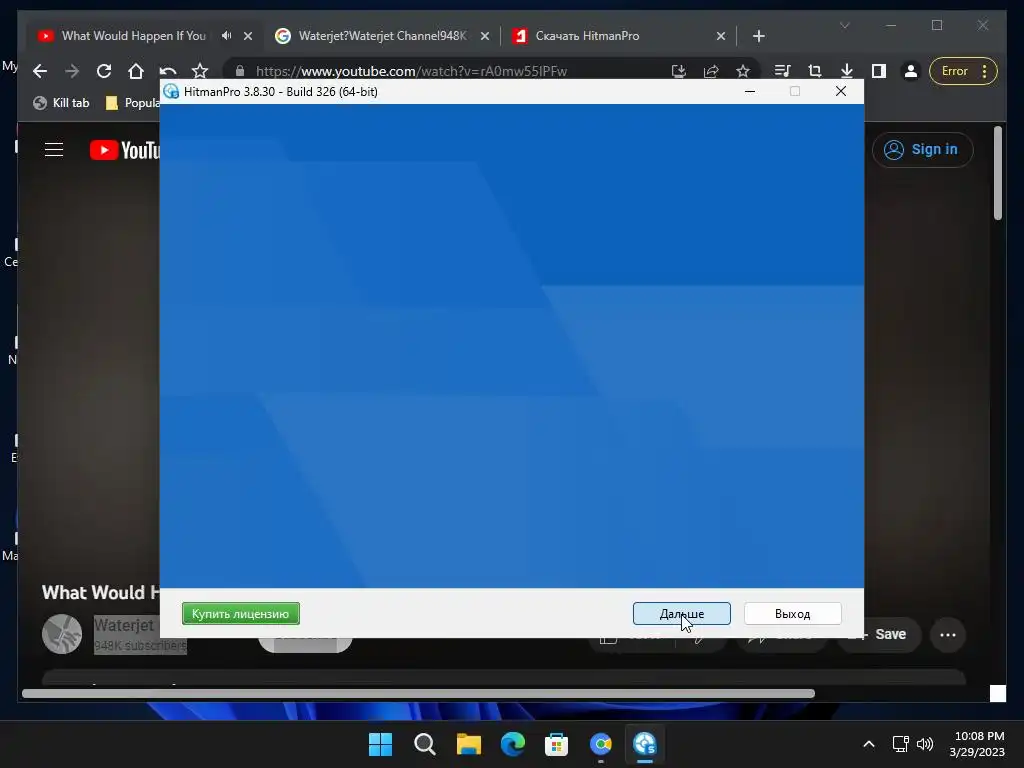Show hidden system tray icons

click(869, 744)
